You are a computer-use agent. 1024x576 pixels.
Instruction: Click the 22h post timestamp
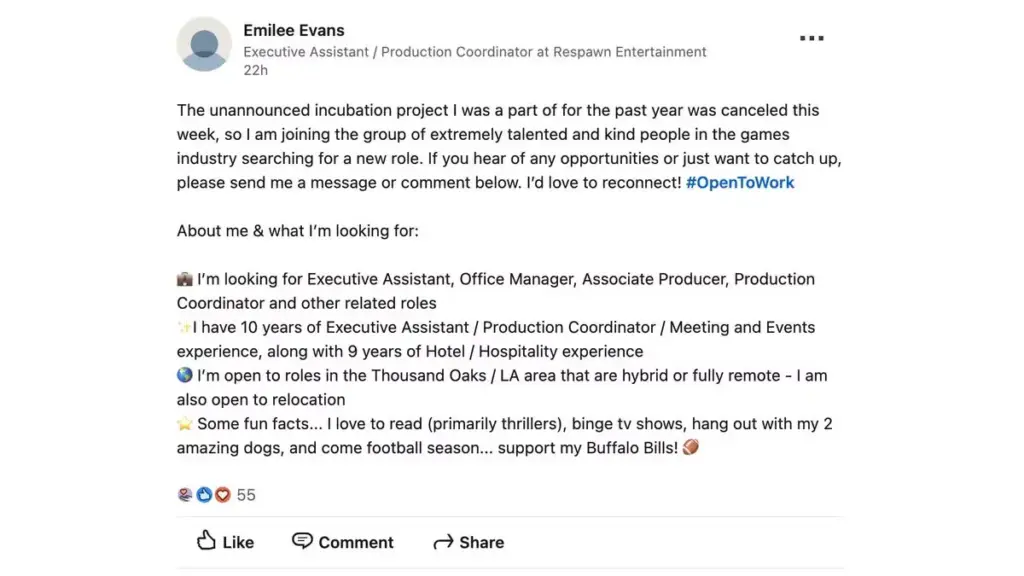[255, 71]
